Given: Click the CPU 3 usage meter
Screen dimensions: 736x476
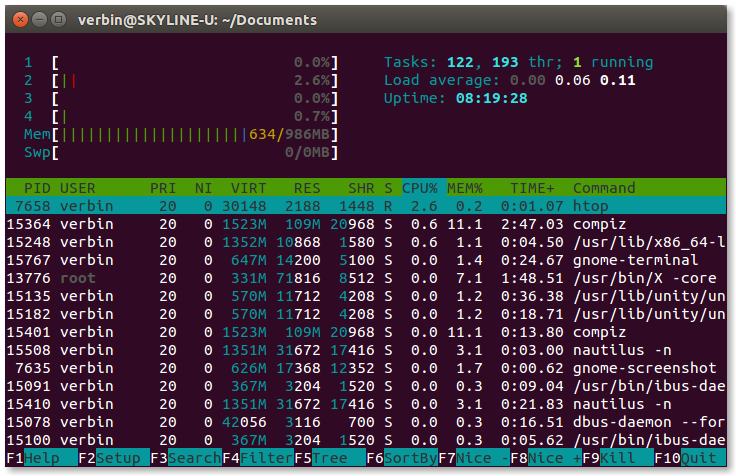Looking at the screenshot, I should pyautogui.click(x=181, y=98).
